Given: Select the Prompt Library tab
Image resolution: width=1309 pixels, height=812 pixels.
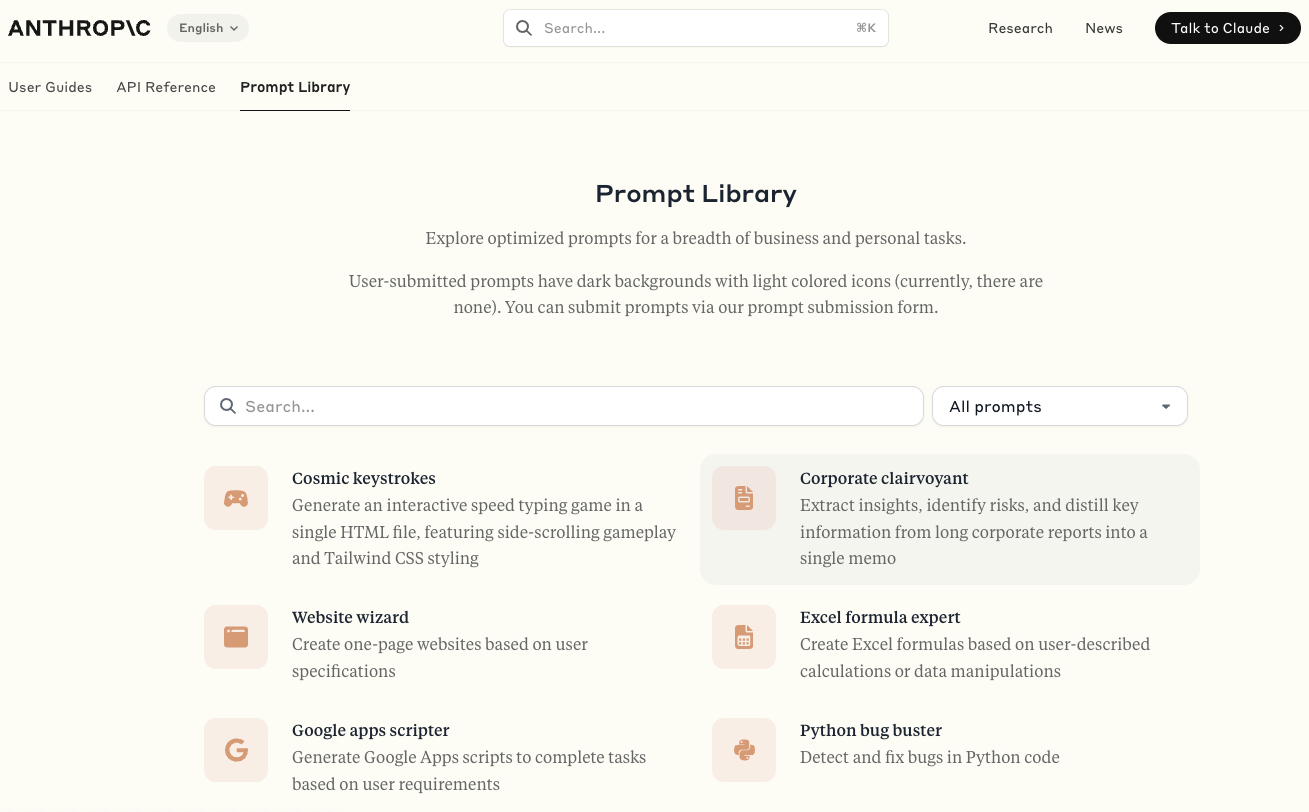Looking at the screenshot, I should tap(295, 87).
